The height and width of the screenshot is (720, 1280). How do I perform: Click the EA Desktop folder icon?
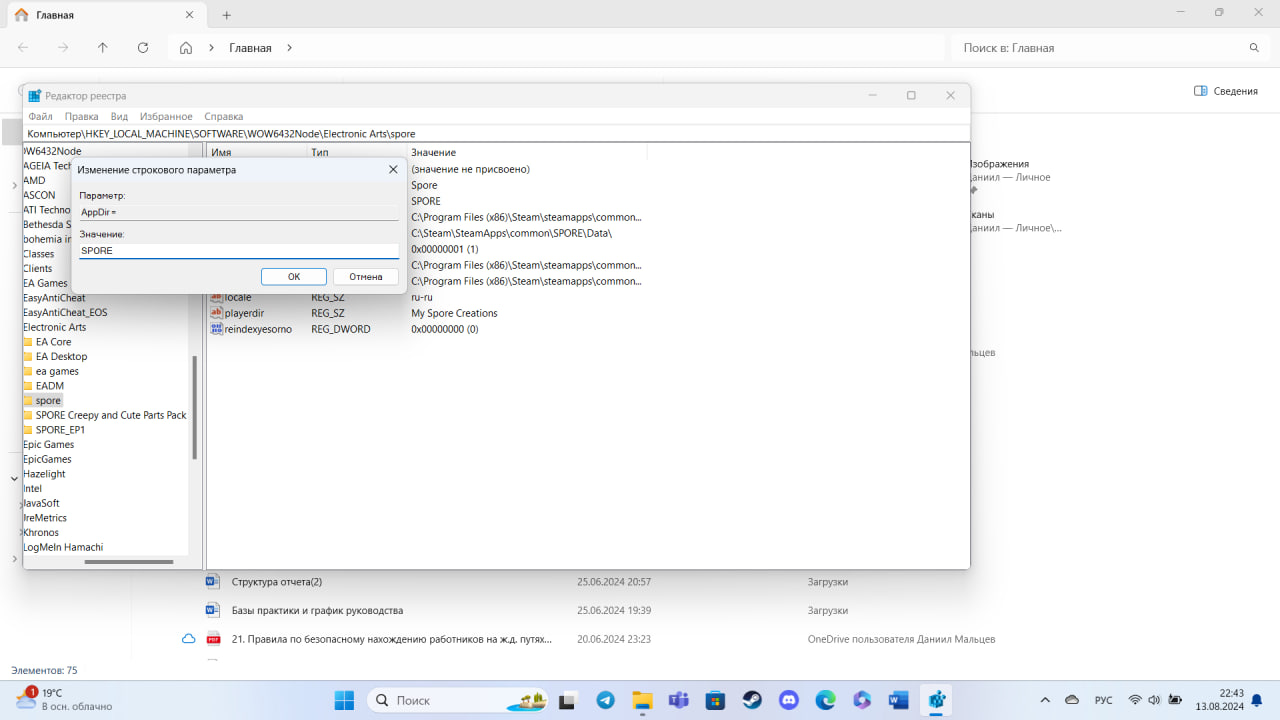click(x=28, y=356)
